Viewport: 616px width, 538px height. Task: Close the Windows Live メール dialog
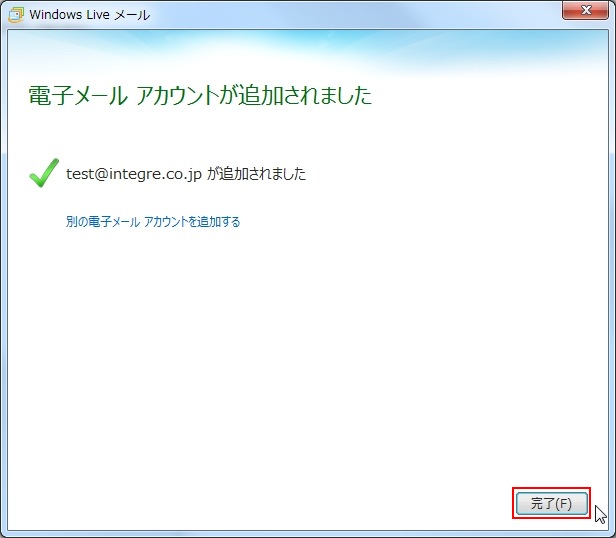(x=585, y=10)
